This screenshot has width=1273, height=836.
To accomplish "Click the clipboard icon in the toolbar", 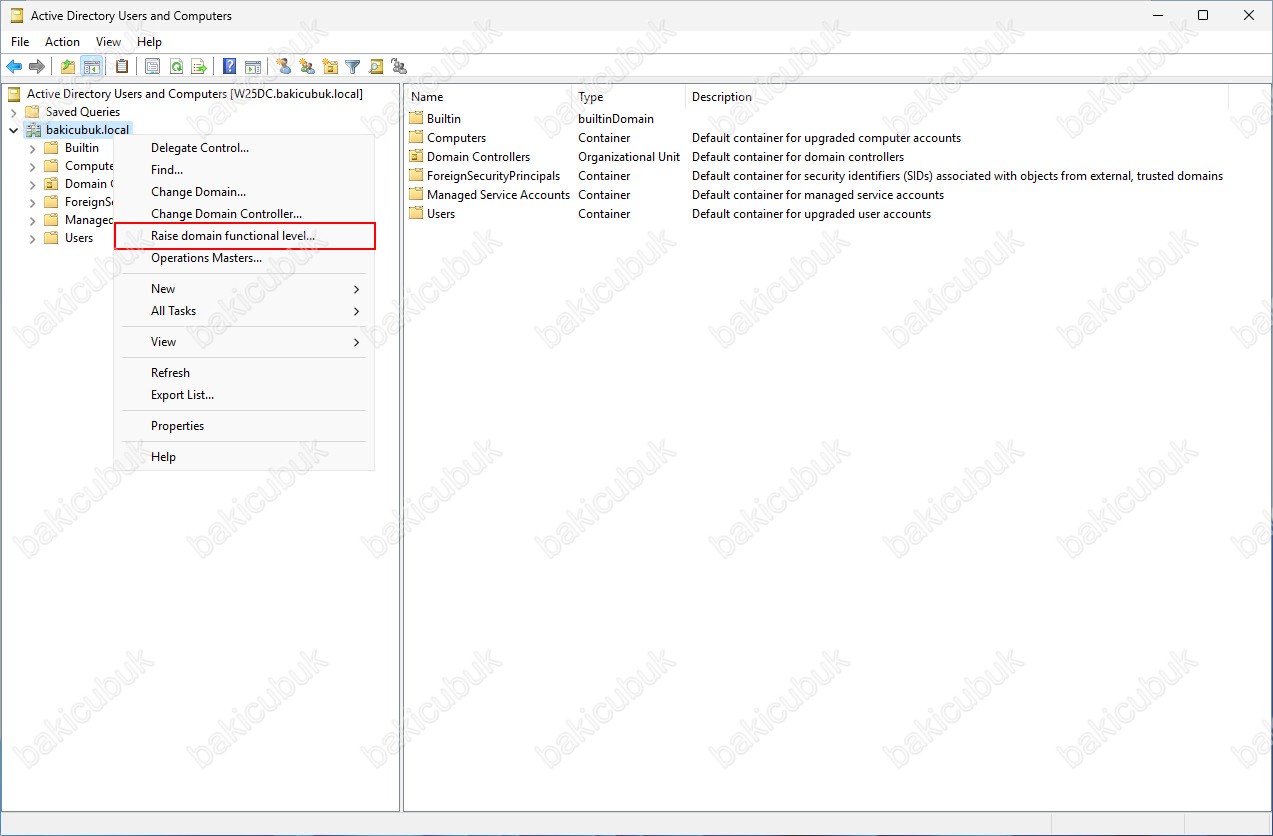I will tap(122, 67).
